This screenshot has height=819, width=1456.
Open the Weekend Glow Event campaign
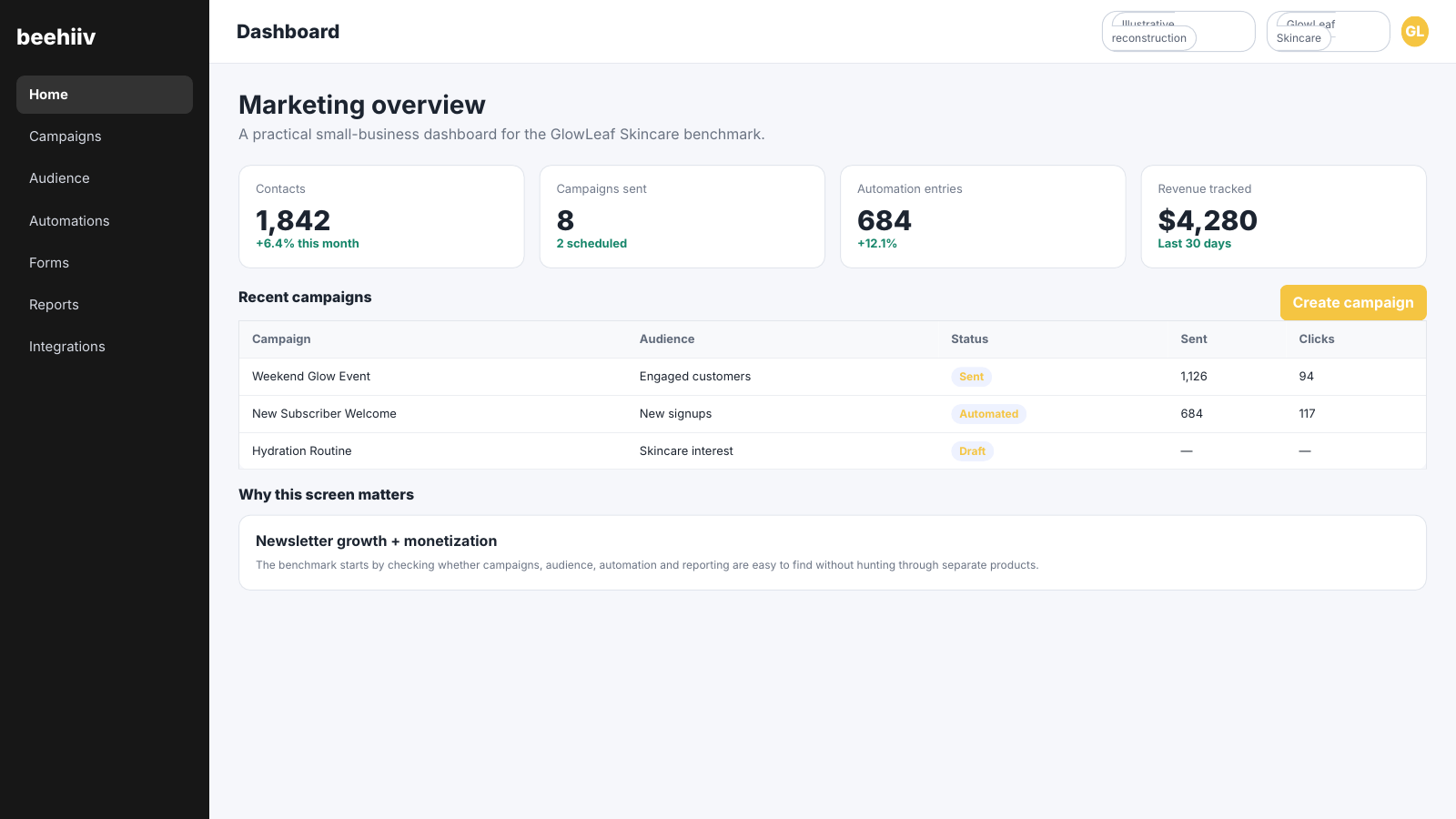tap(311, 377)
